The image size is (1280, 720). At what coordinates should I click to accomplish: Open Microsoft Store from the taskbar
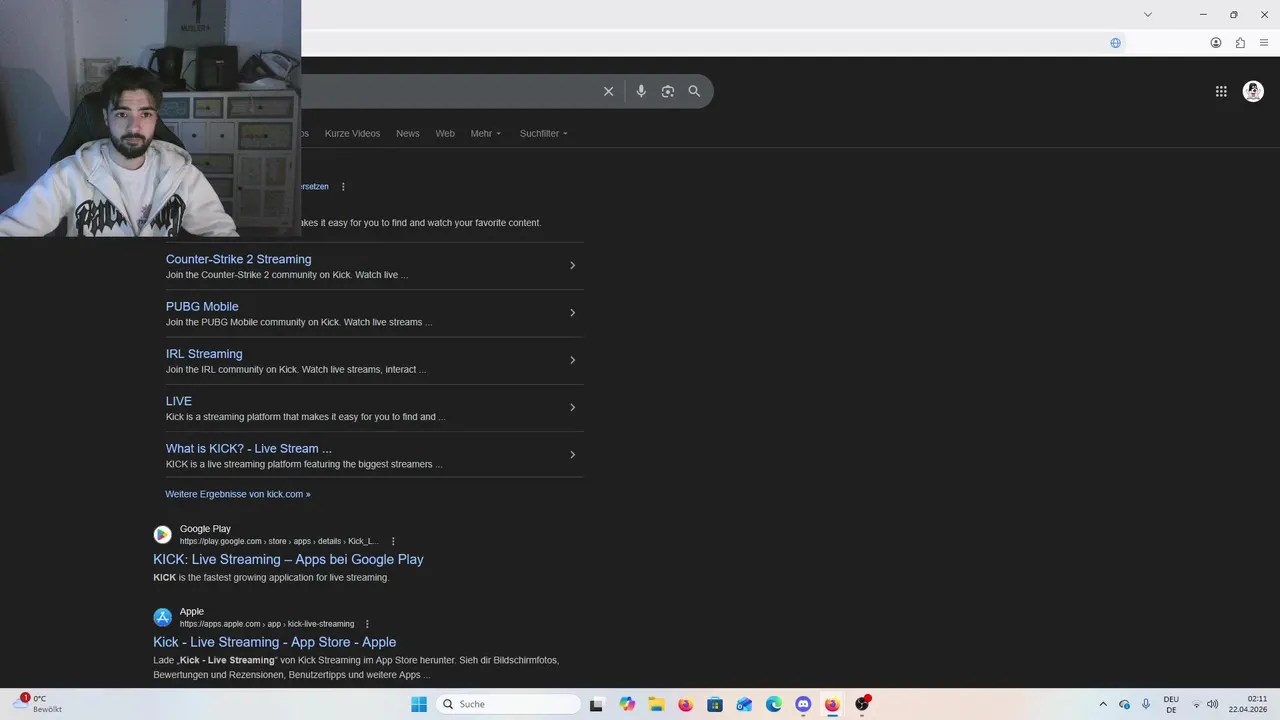[x=715, y=704]
